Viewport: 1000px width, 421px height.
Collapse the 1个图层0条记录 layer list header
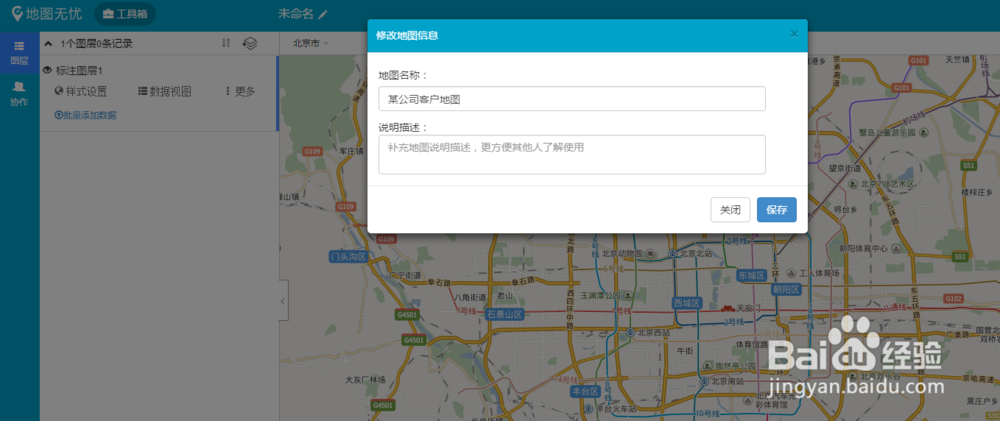(48, 44)
